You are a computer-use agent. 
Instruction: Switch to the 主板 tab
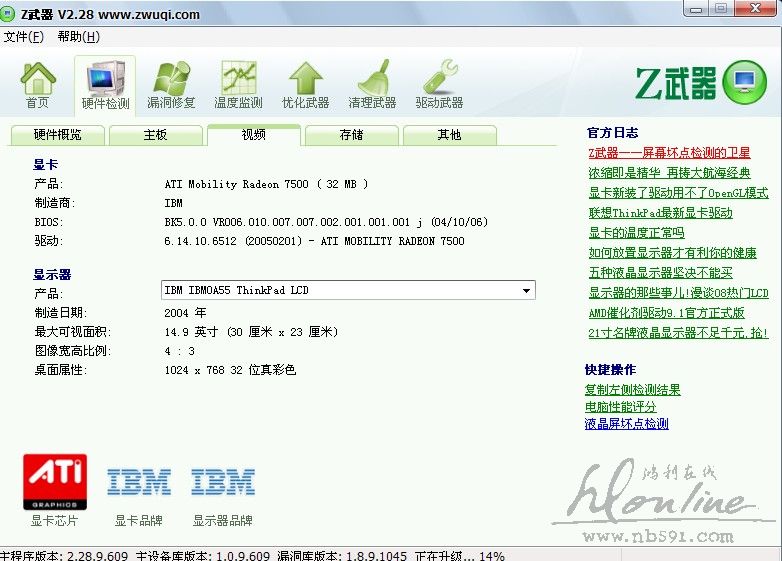click(155, 135)
